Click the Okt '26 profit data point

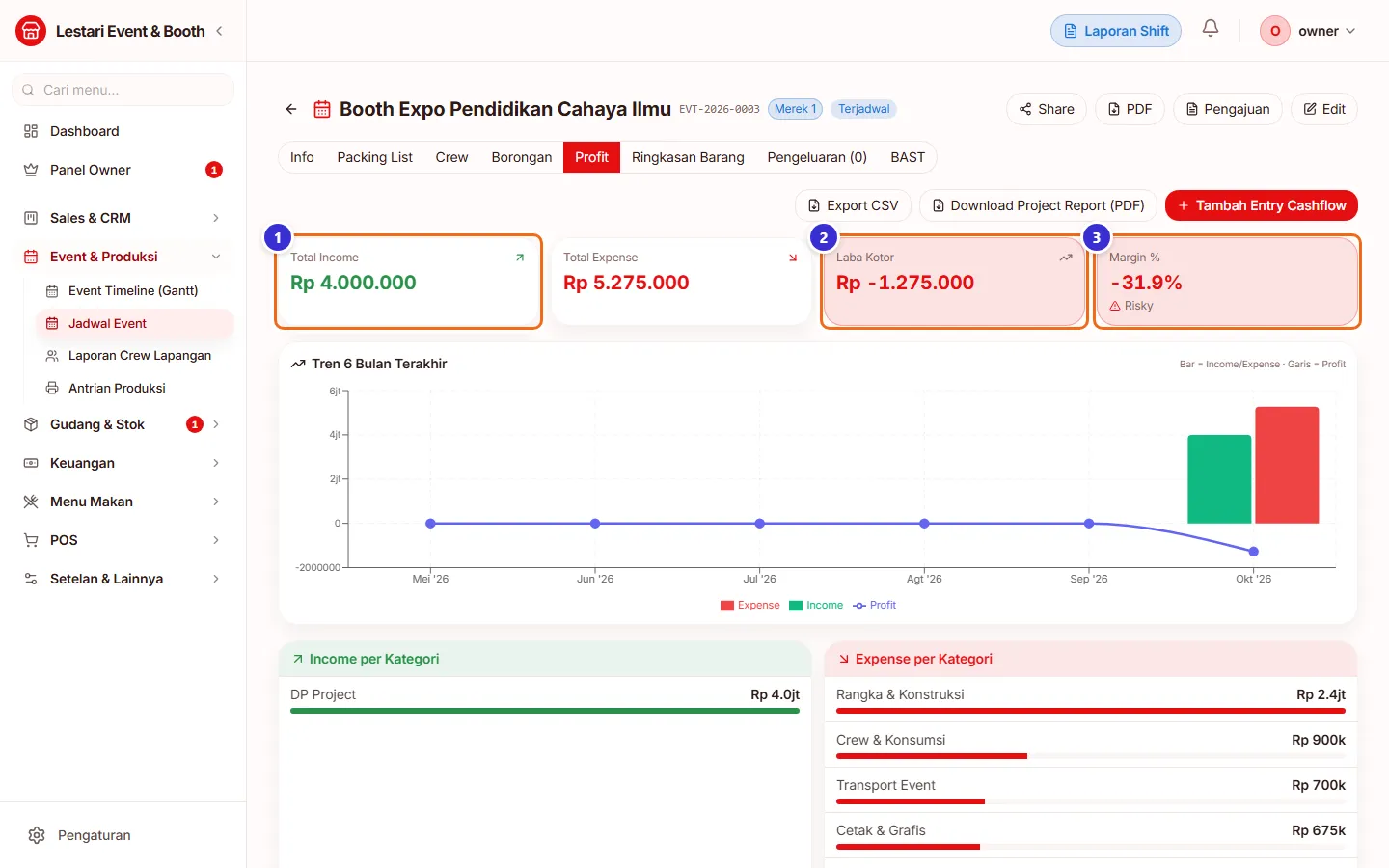tap(1253, 552)
